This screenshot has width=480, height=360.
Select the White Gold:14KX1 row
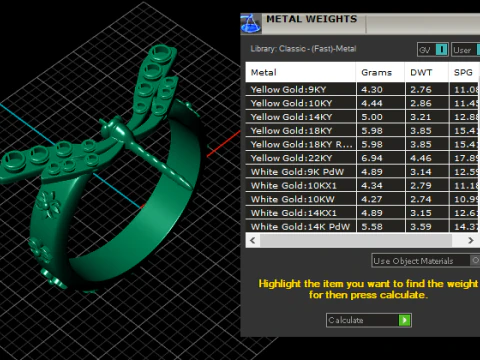pyautogui.click(x=362, y=212)
